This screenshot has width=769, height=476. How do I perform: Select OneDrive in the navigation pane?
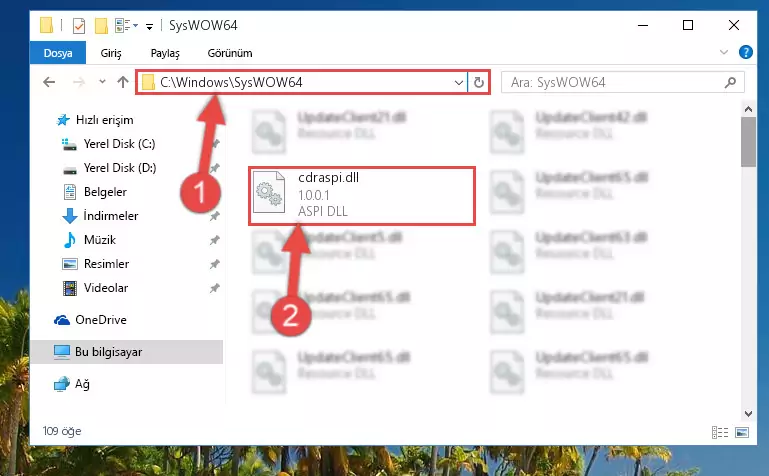pos(101,320)
